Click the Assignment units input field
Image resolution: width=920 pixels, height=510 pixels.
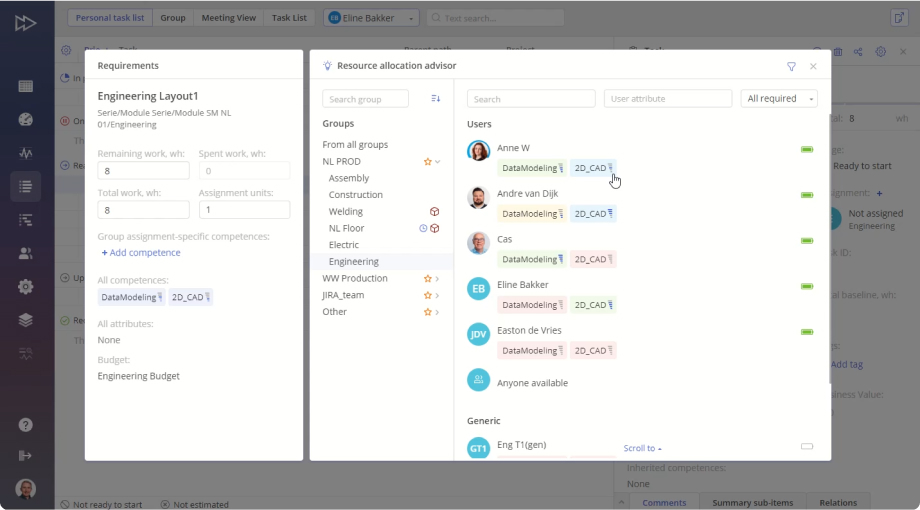click(244, 210)
